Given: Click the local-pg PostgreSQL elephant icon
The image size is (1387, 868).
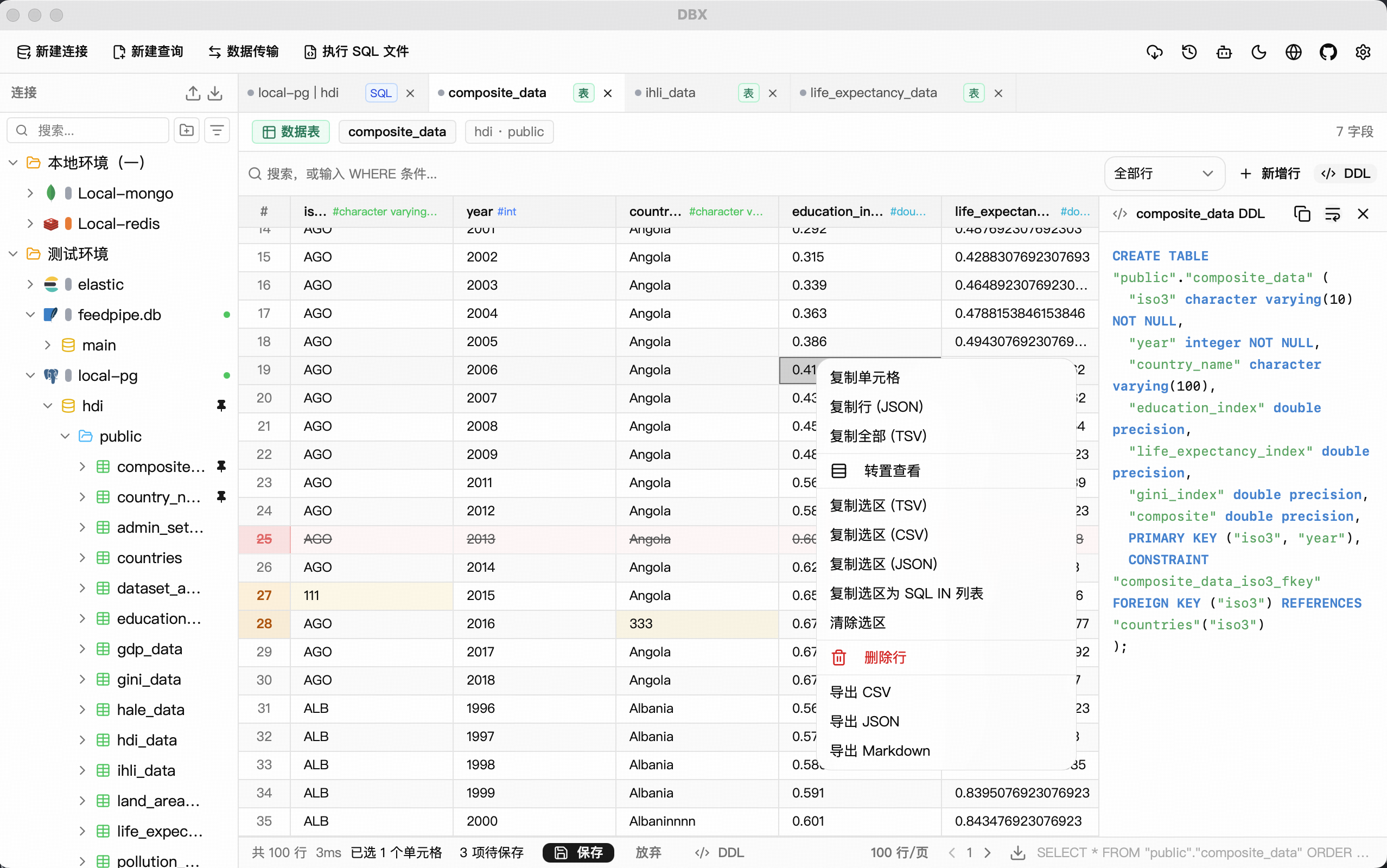Looking at the screenshot, I should coord(51,375).
